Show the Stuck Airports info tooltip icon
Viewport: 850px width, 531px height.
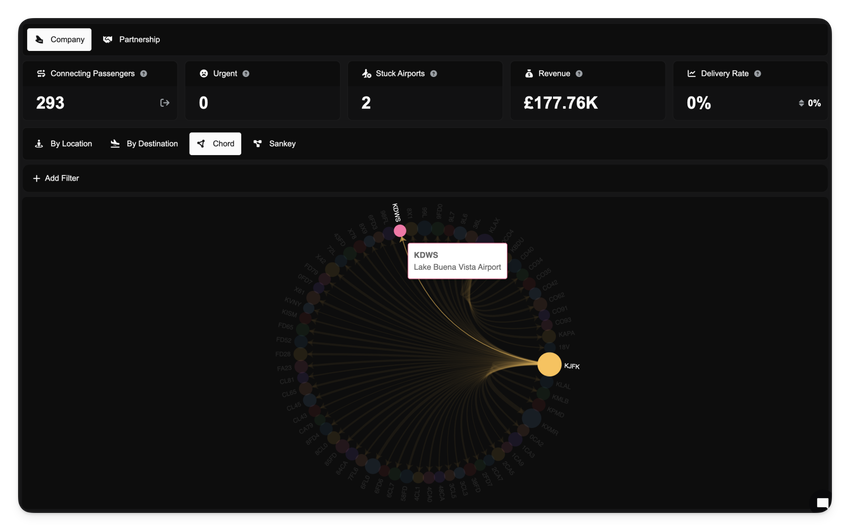click(433, 74)
